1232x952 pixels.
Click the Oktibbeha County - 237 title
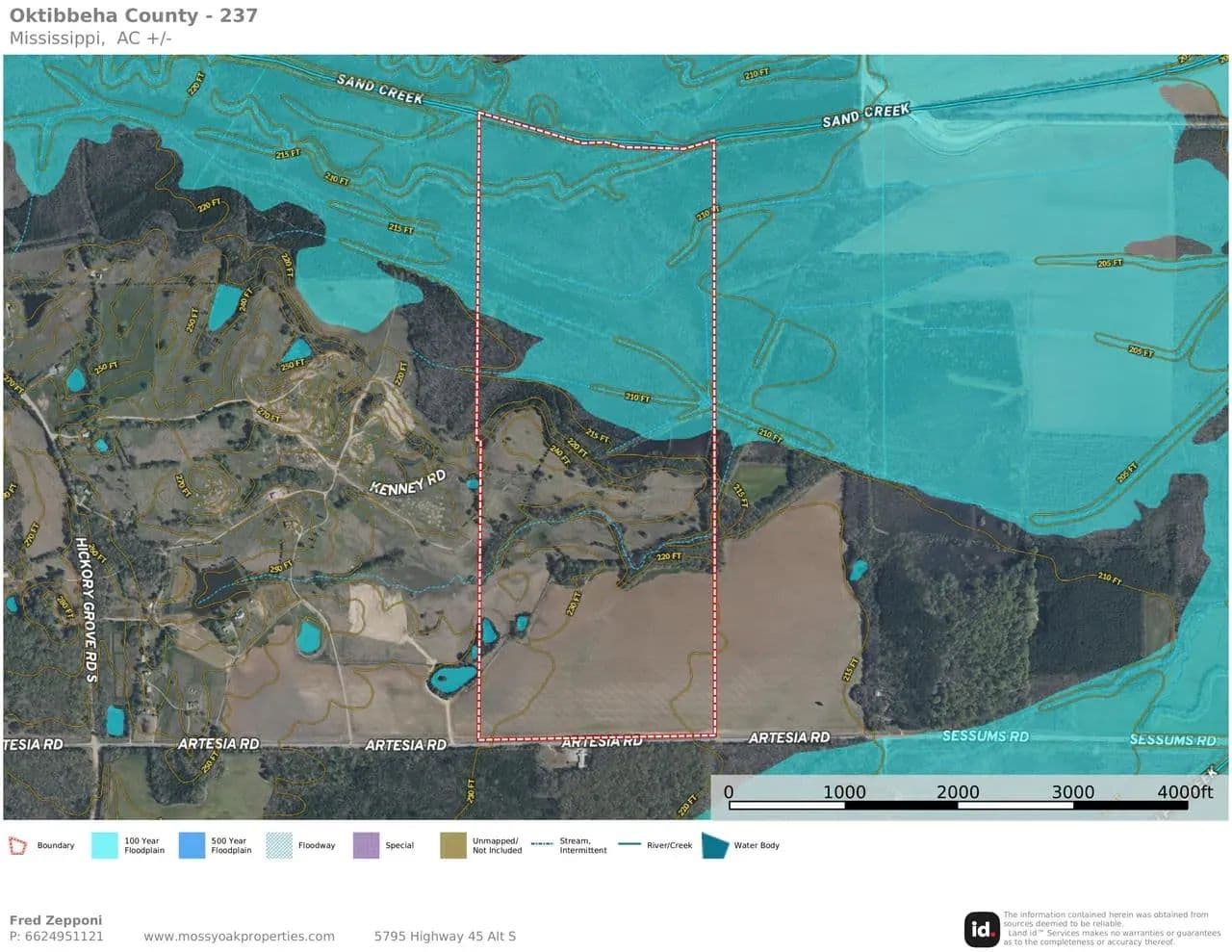[133, 15]
